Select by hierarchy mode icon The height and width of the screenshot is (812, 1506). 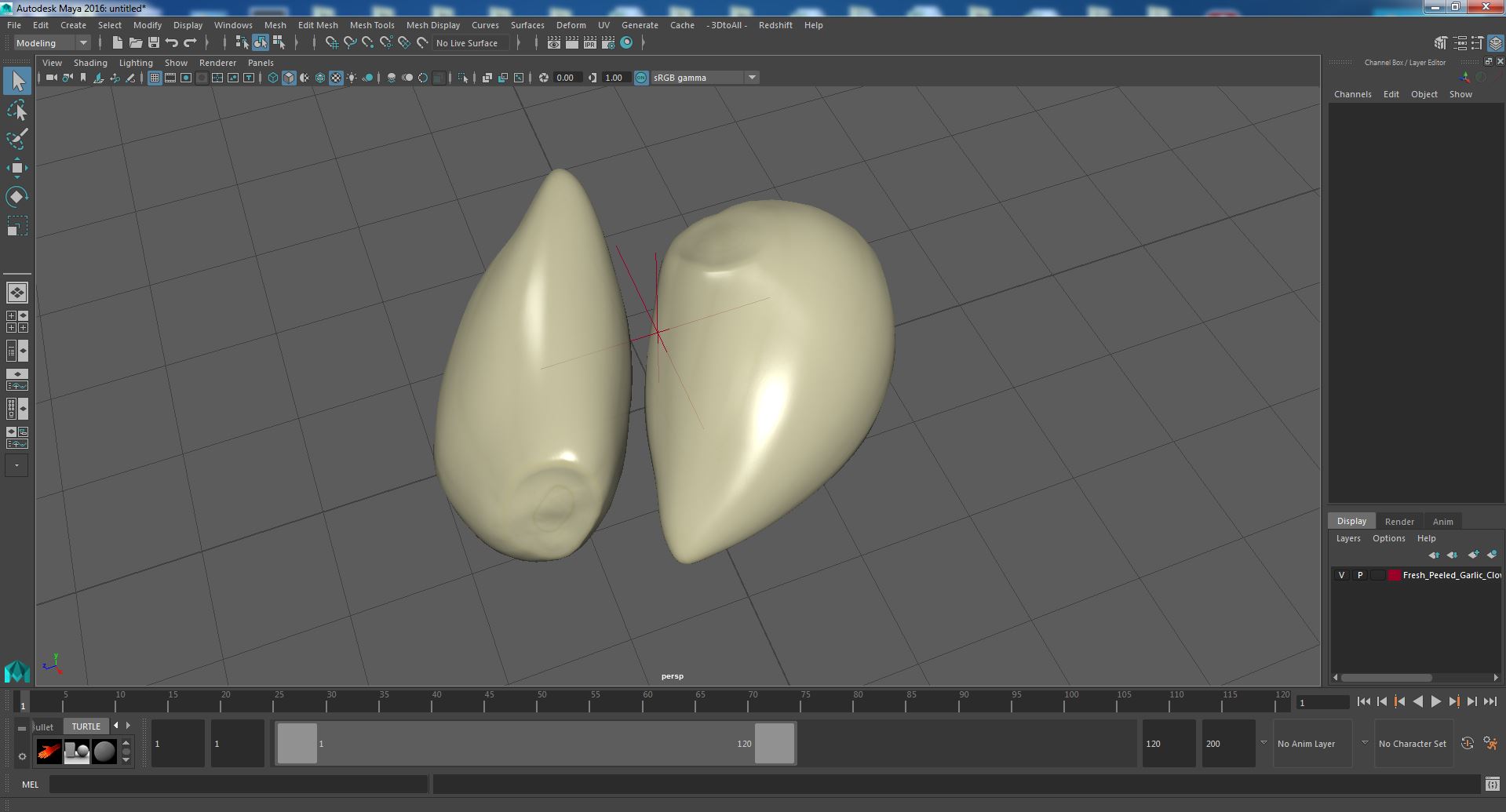point(242,42)
